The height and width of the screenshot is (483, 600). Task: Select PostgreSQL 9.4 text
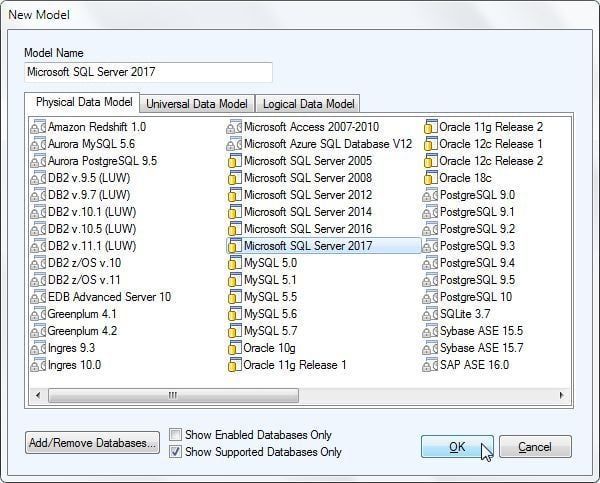pyautogui.click(x=478, y=263)
